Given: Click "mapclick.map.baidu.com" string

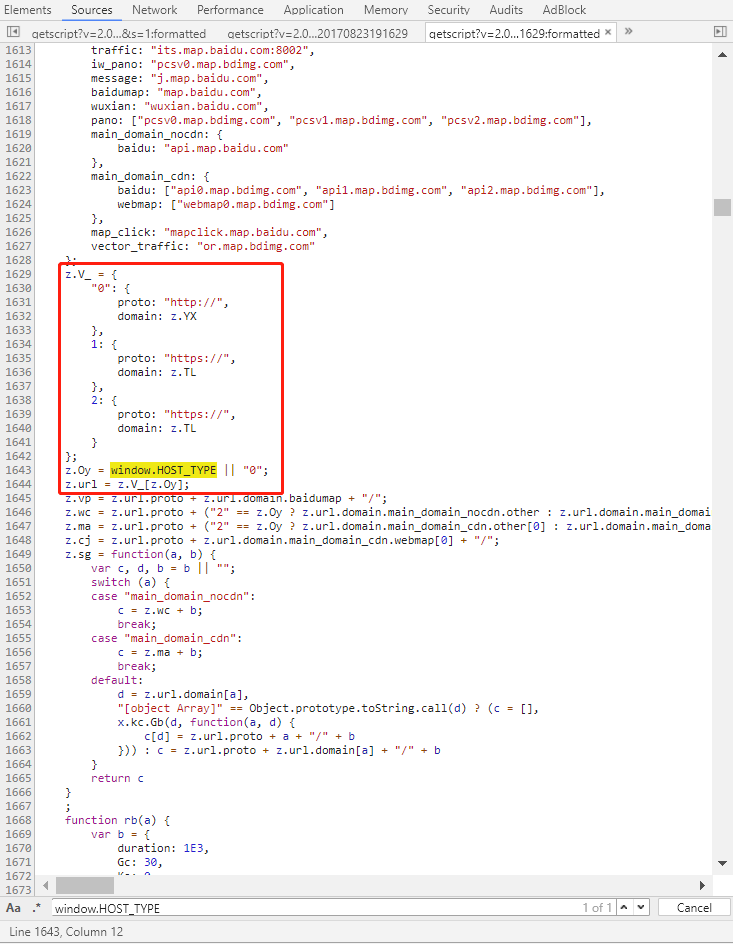Looking at the screenshot, I should tap(242, 232).
